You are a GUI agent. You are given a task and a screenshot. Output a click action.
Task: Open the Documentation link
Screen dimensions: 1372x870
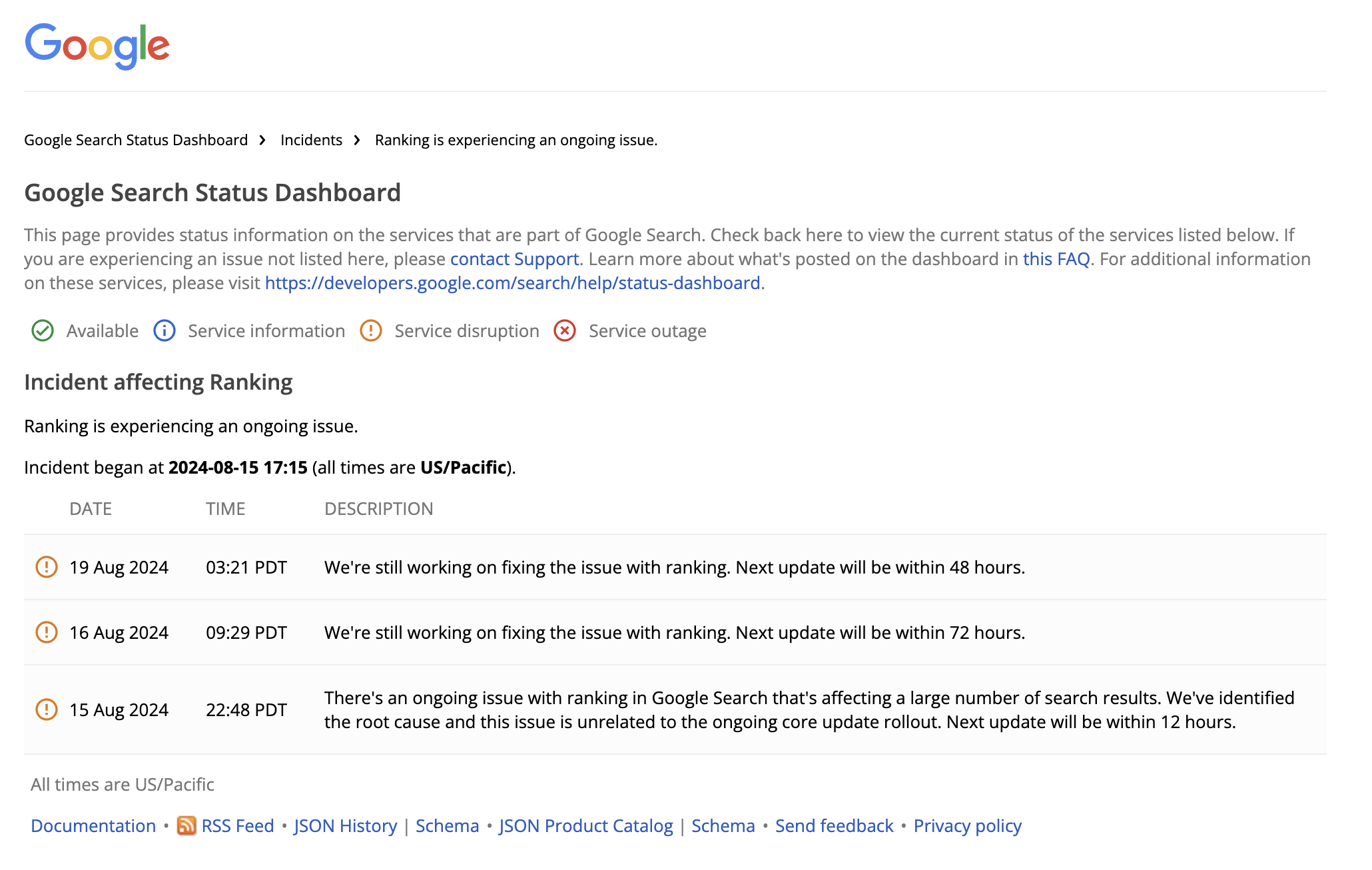pos(93,825)
